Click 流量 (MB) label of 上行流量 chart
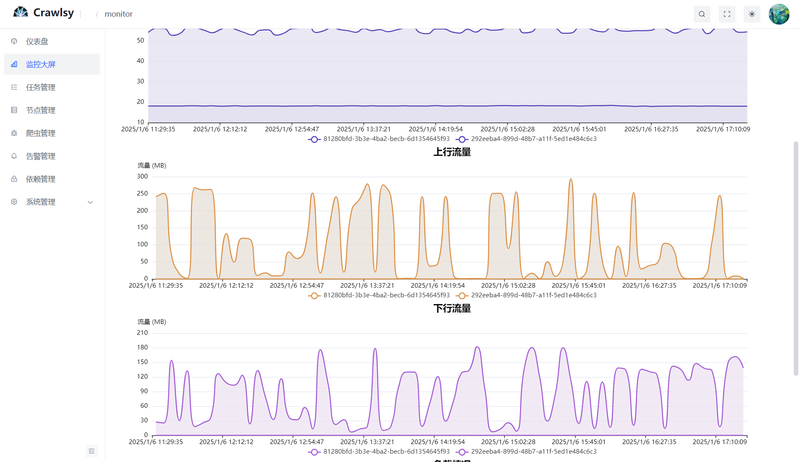Screen dimensions: 800x462 tap(152, 165)
